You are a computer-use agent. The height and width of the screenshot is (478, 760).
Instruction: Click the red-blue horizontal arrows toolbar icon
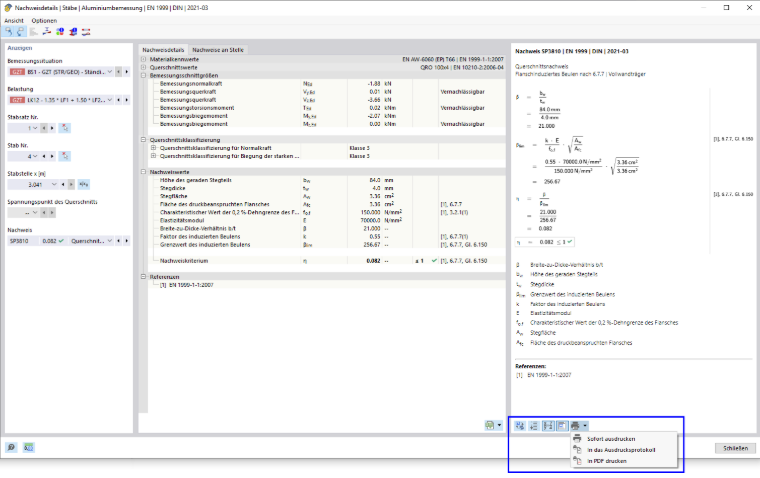86,32
